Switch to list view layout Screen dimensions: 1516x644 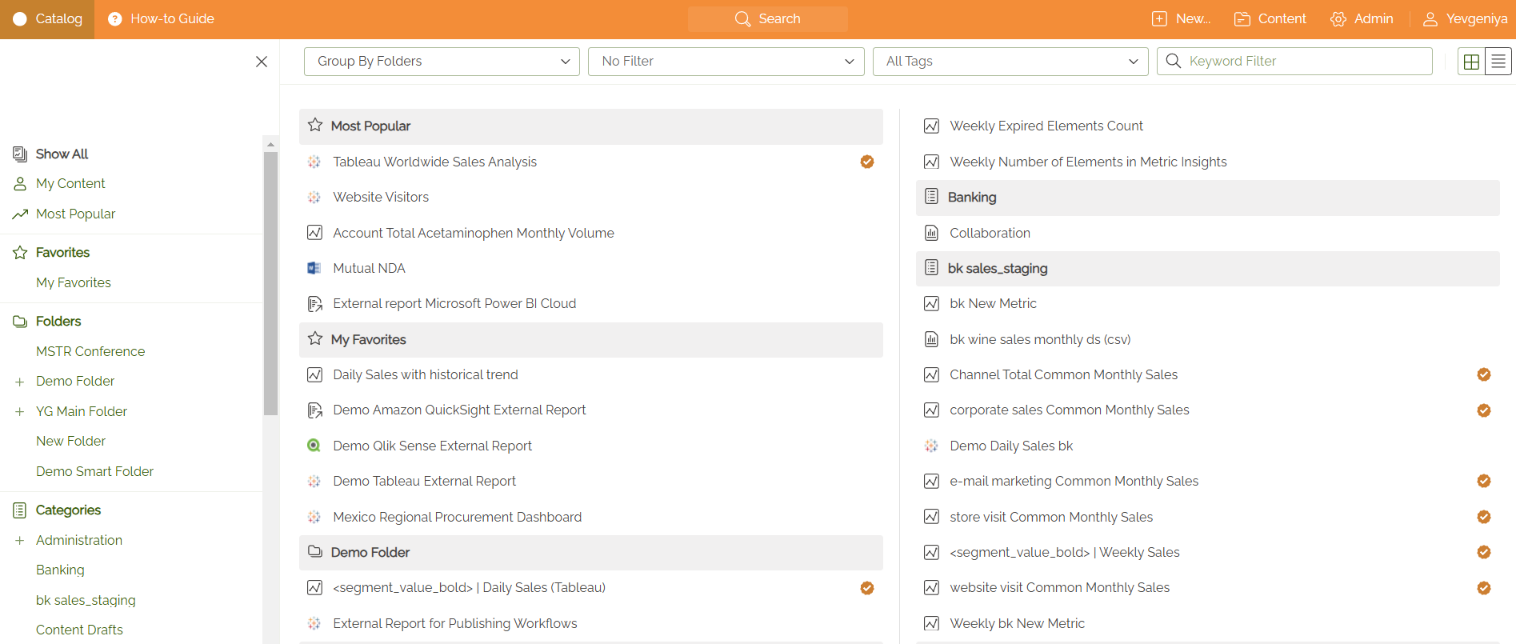[1498, 62]
